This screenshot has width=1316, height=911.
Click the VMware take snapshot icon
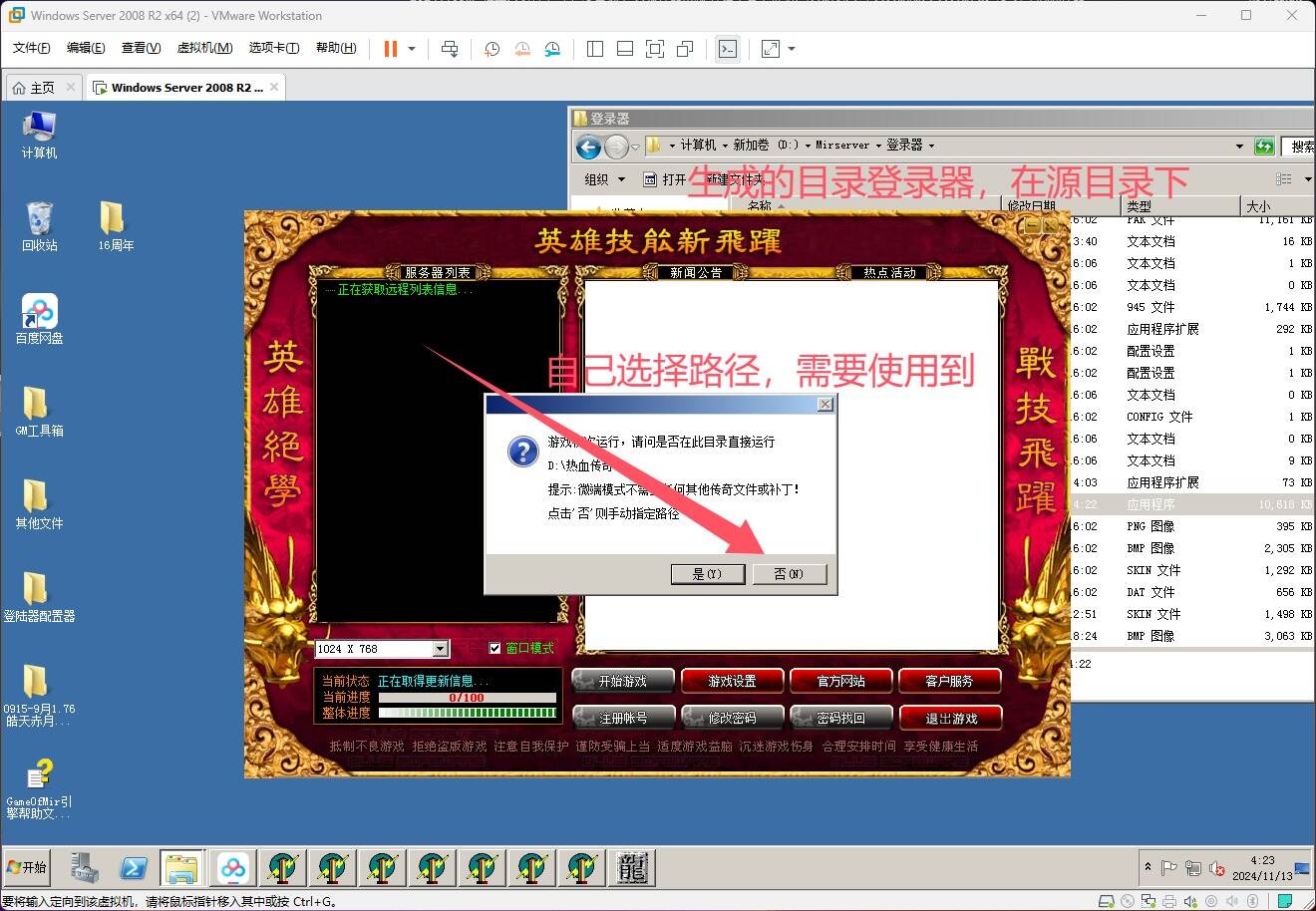tap(492, 49)
